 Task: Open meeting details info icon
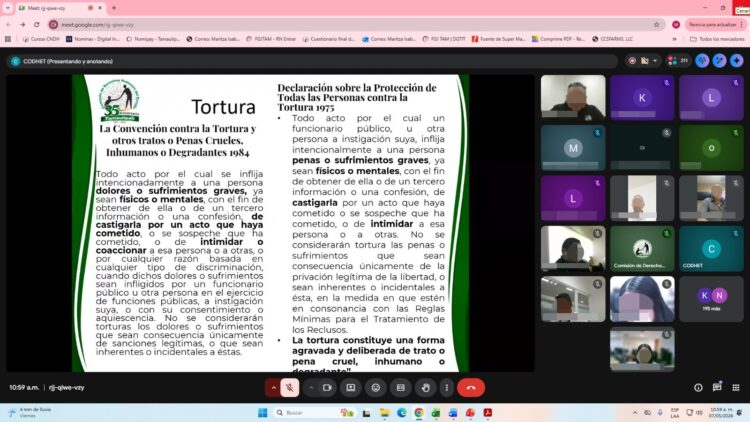(698, 388)
